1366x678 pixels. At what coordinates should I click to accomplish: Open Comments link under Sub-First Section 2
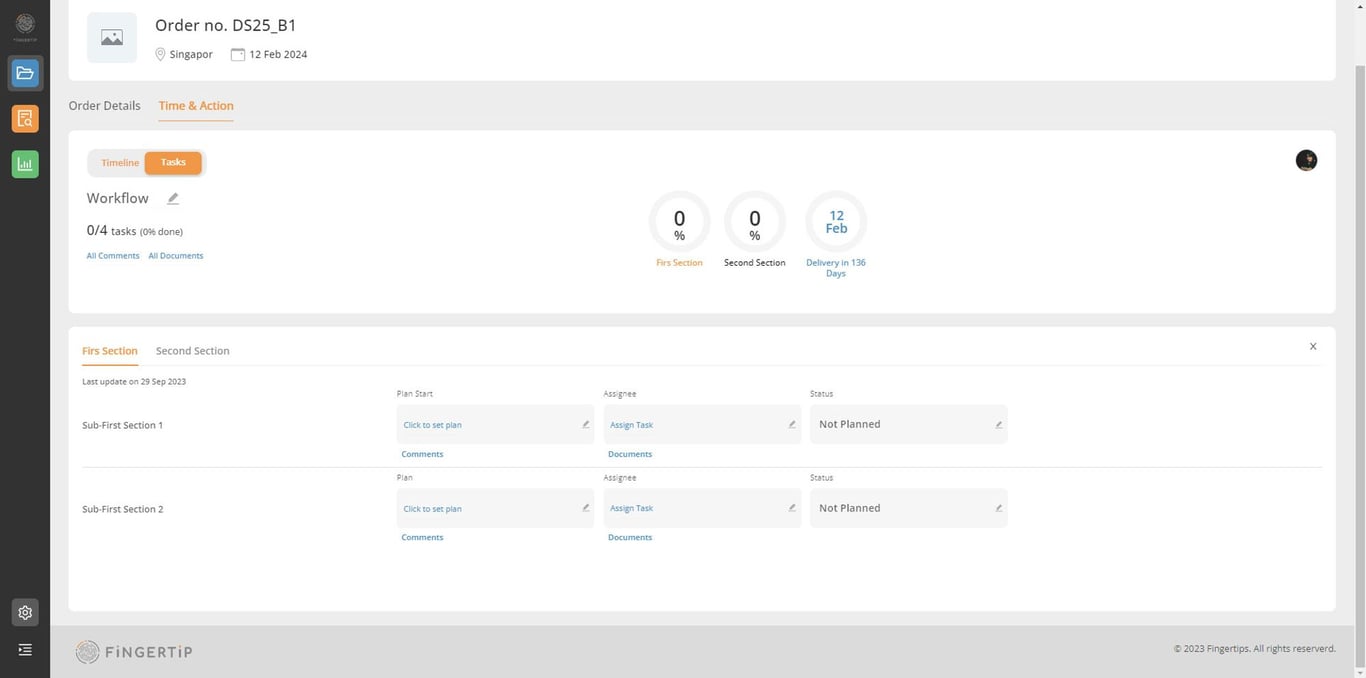pyautogui.click(x=422, y=537)
